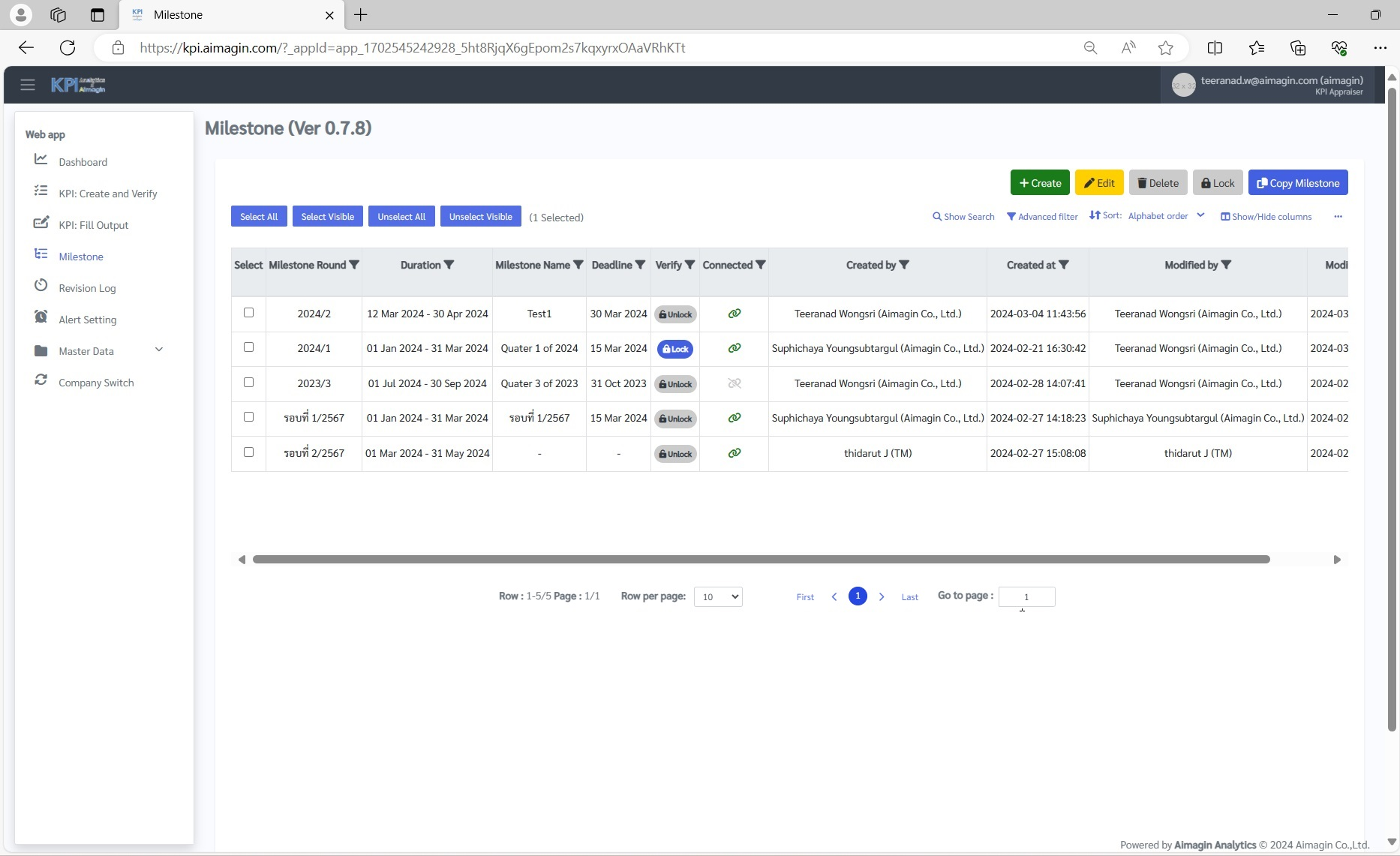The image size is (1400, 856).
Task: Open the hamburger sidebar menu
Action: [28, 85]
